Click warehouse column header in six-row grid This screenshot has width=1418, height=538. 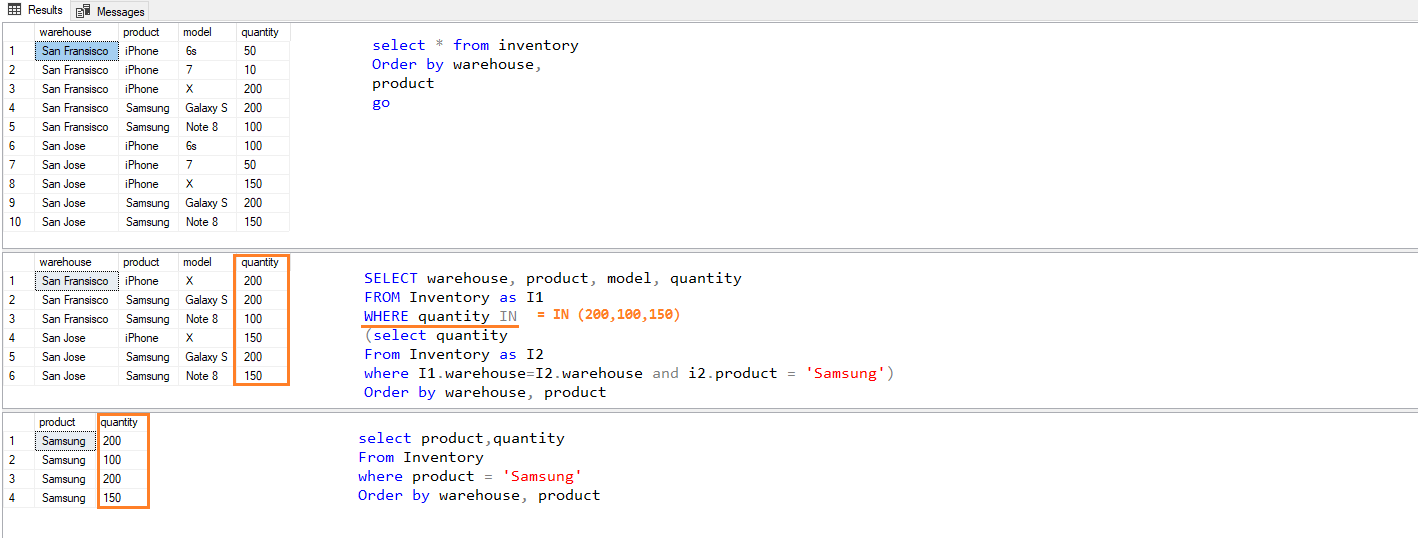pos(77,262)
